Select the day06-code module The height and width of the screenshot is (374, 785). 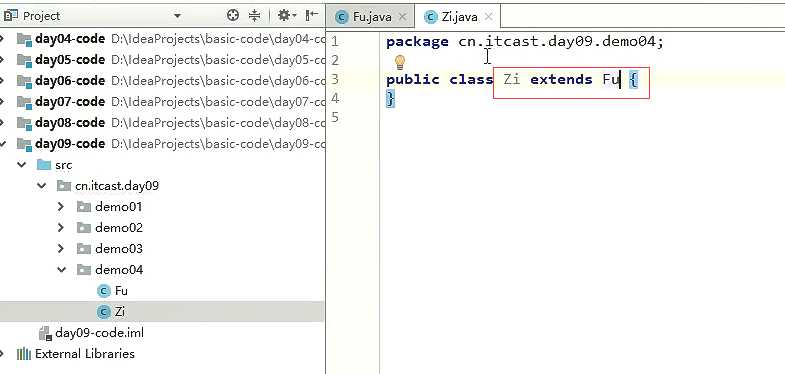70,81
